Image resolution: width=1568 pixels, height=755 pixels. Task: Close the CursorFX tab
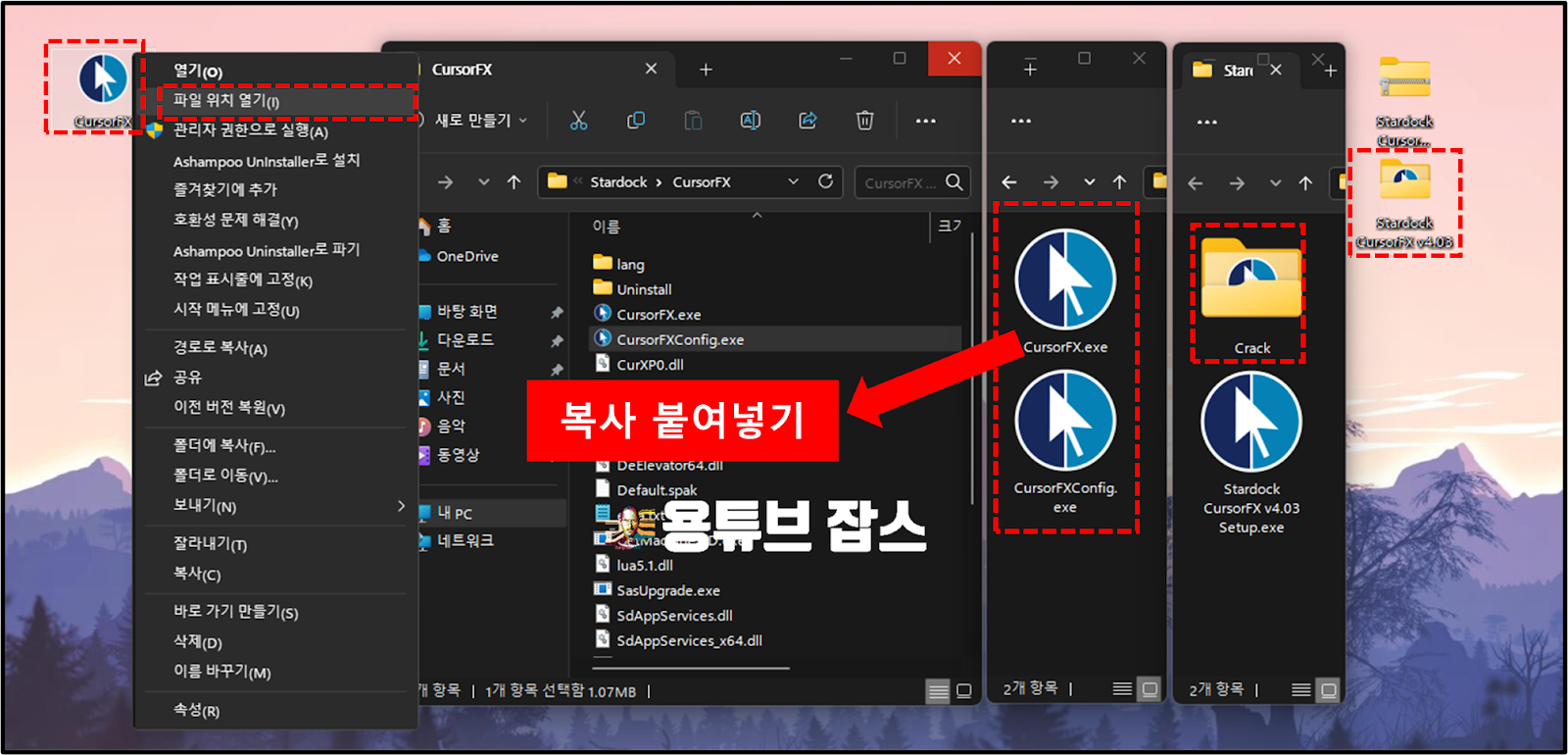(651, 69)
